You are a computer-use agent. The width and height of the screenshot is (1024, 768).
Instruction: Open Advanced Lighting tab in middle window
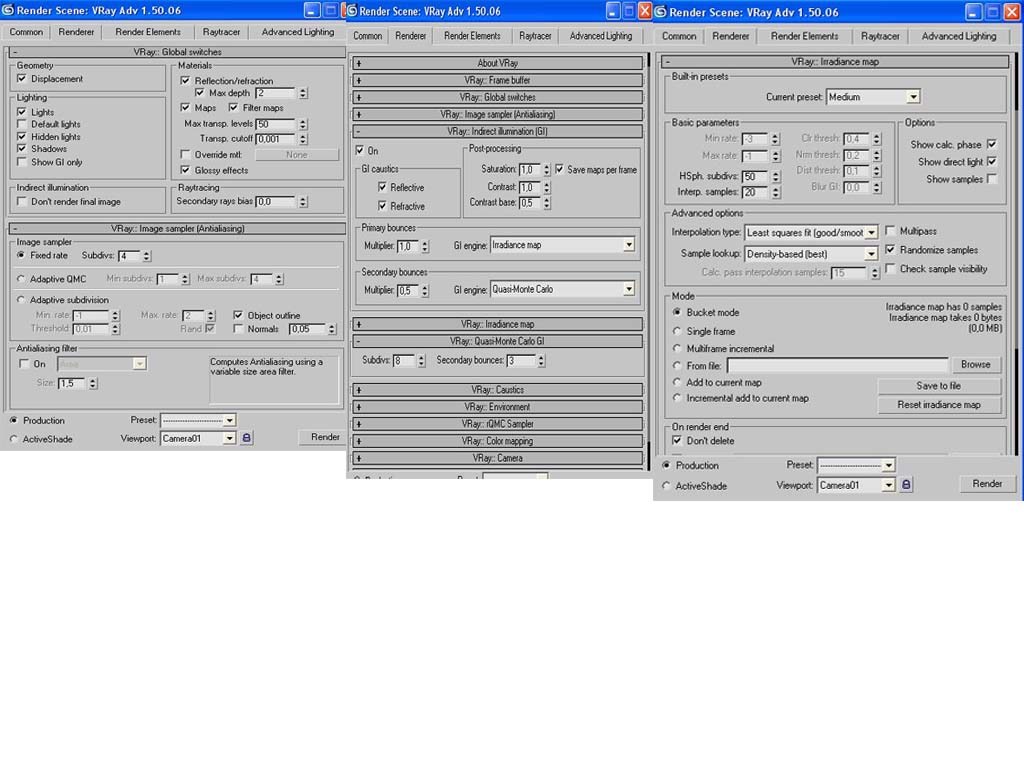601,36
